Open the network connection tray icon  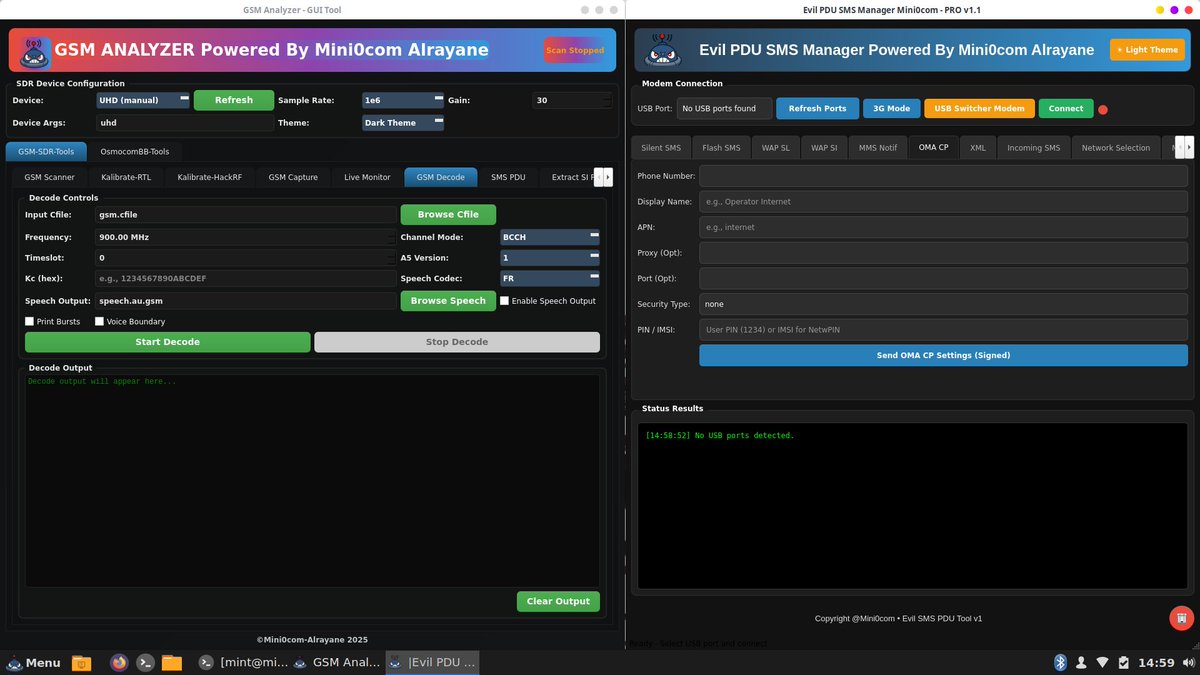tap(1103, 662)
